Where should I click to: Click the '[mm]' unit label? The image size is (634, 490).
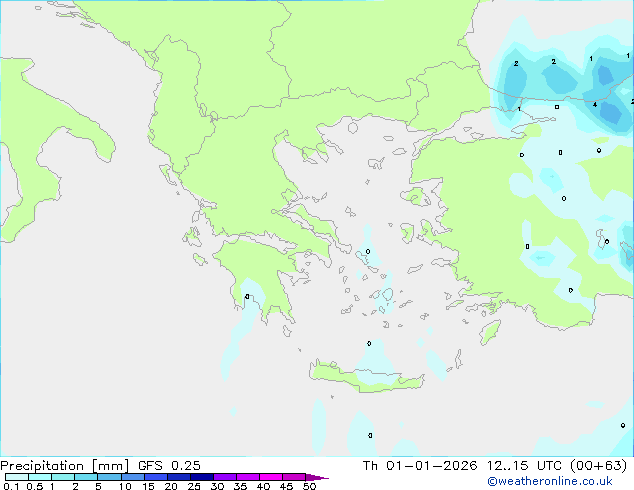[x=110, y=466]
